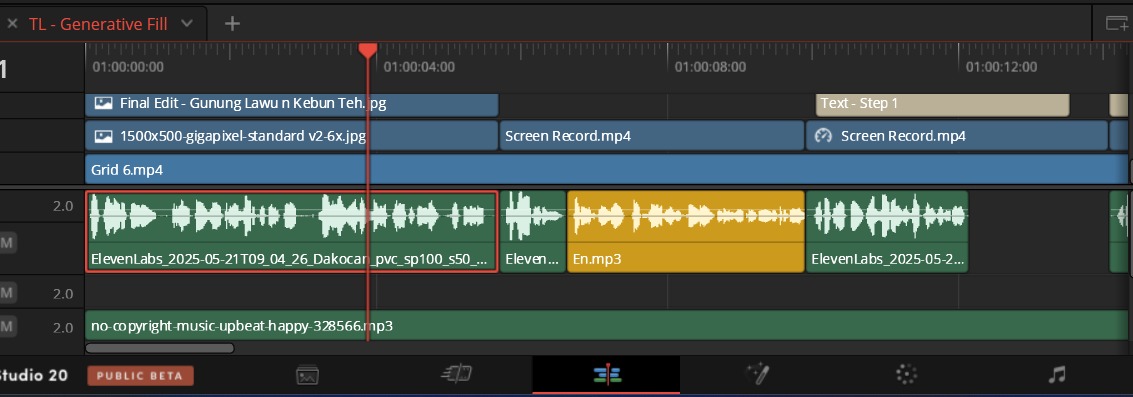This screenshot has height=397, width=1133.
Task: Click the 01:00:04:00 ruler timecode
Action: coord(419,67)
